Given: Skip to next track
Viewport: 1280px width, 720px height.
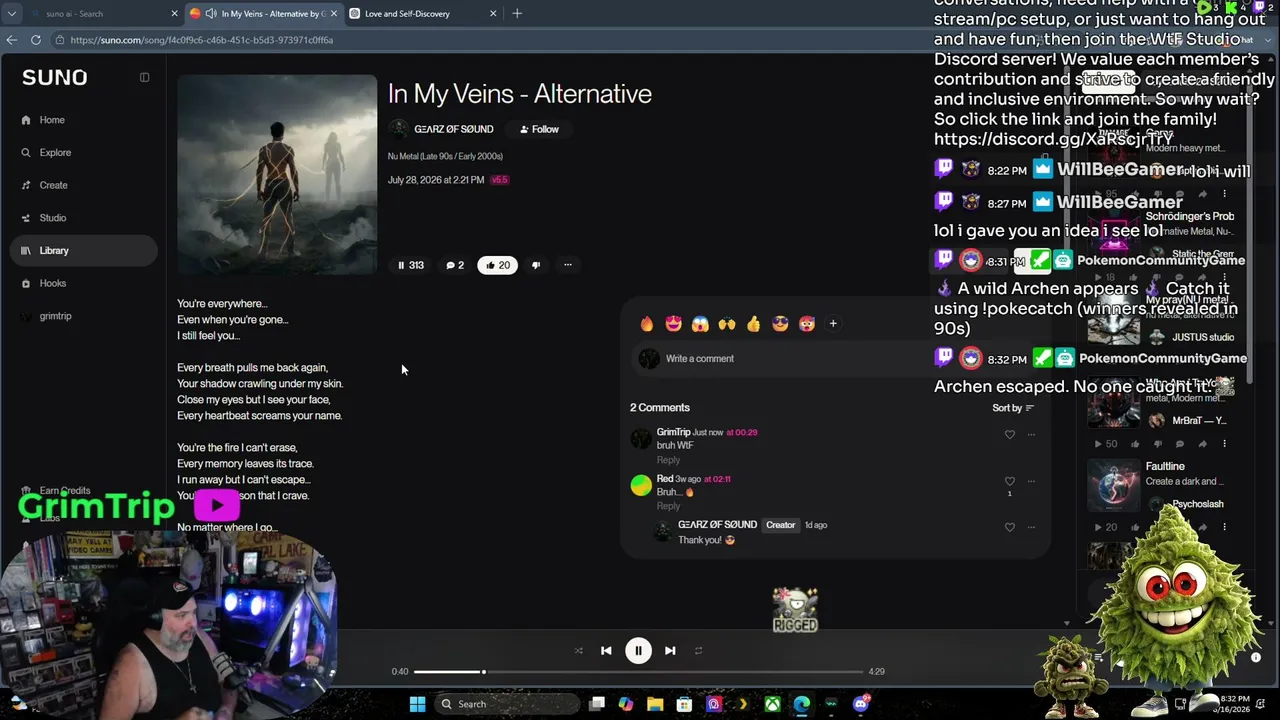Looking at the screenshot, I should click(x=670, y=650).
